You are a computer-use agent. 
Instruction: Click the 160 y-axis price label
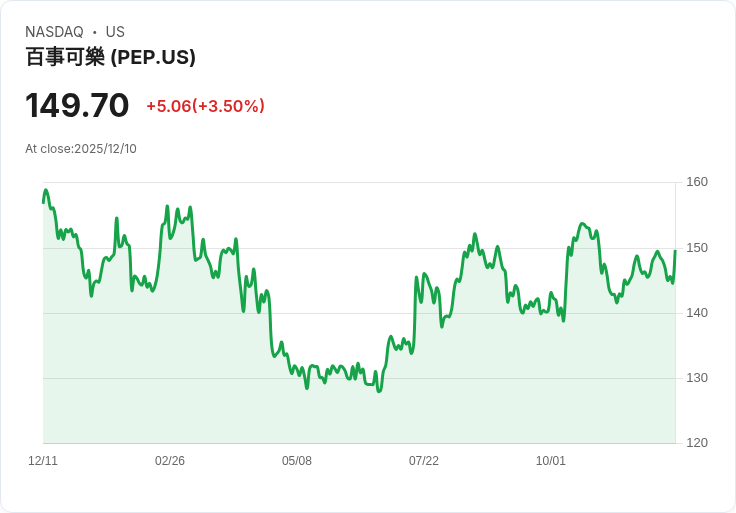pyautogui.click(x=697, y=182)
